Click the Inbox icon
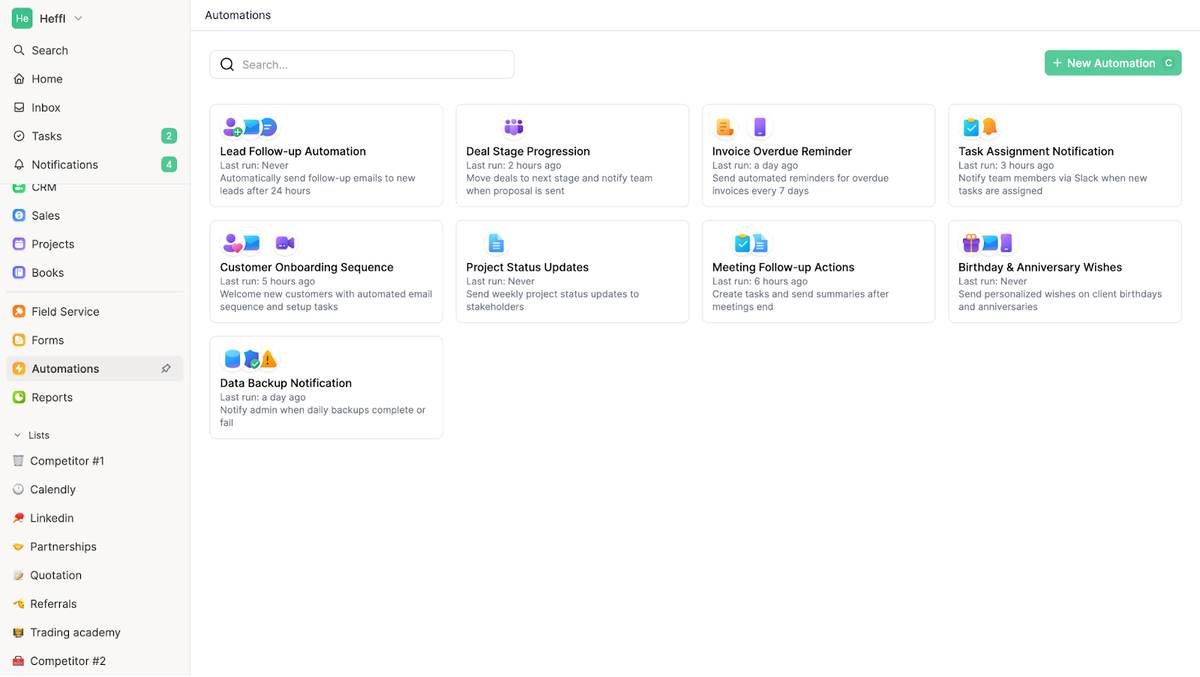Viewport: 1200px width, 677px height. (x=19, y=107)
